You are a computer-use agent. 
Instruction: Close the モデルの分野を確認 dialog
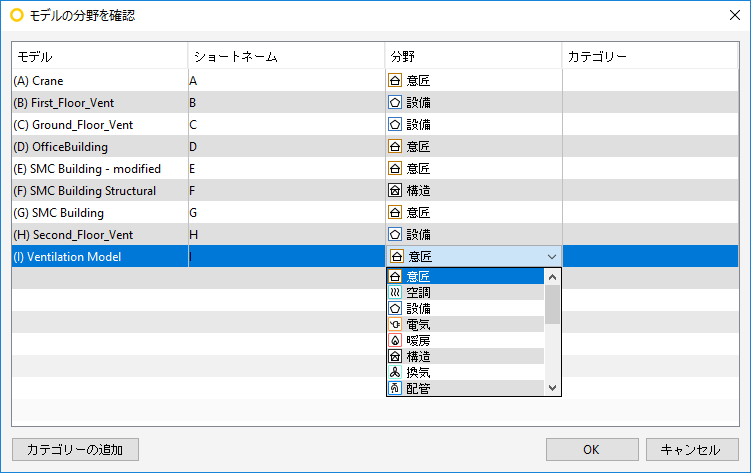click(x=735, y=15)
